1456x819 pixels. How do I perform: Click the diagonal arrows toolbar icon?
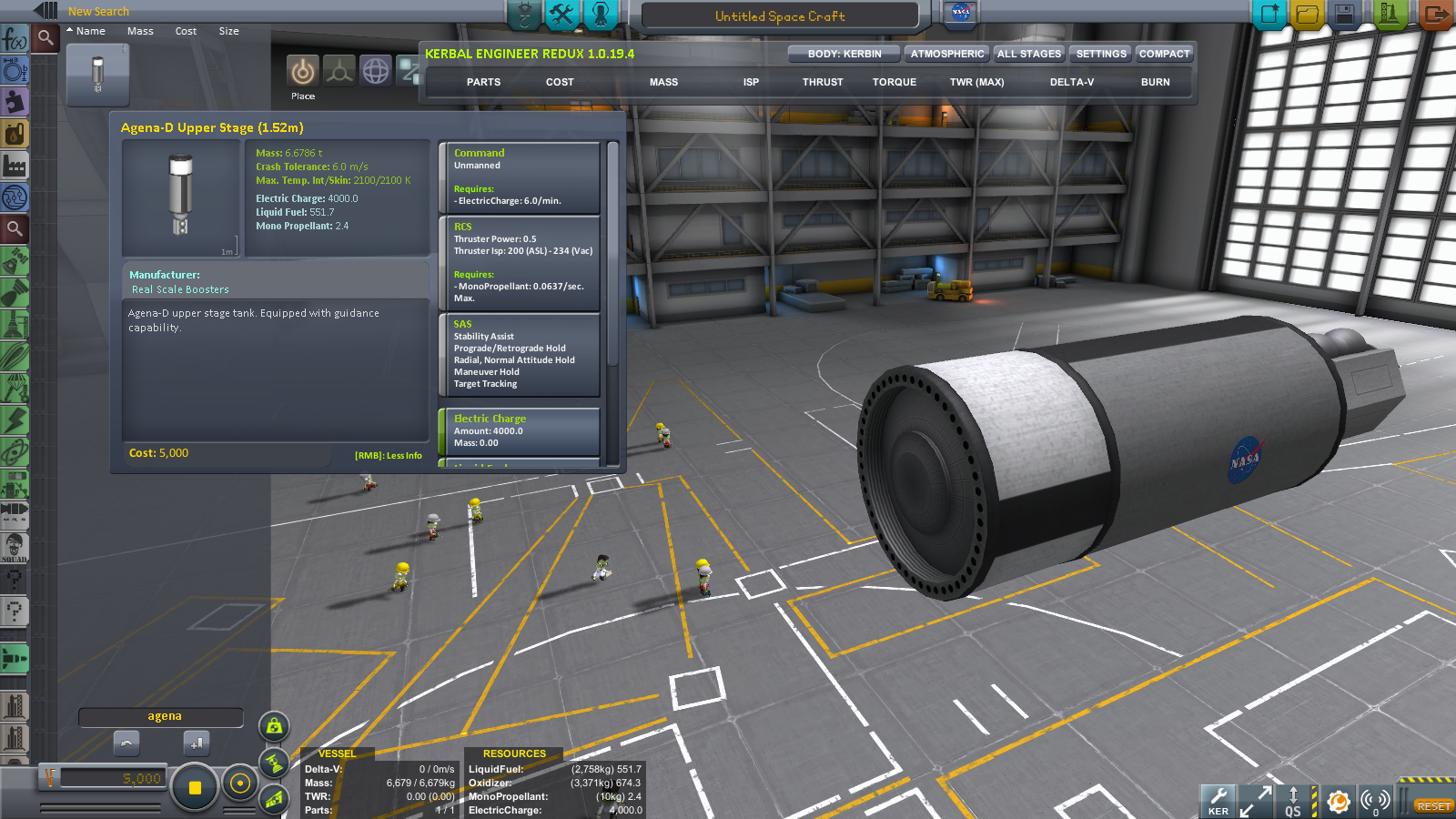point(1256,801)
